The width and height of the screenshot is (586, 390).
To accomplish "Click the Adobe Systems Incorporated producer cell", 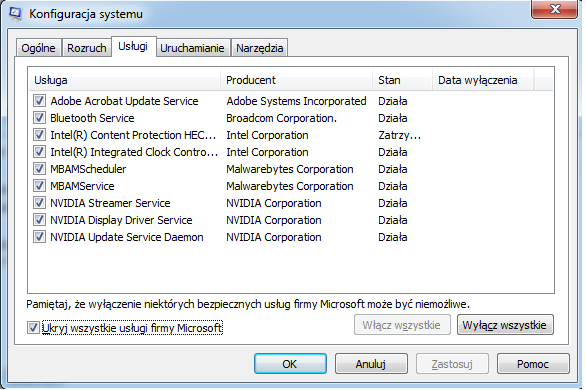I will [x=296, y=101].
